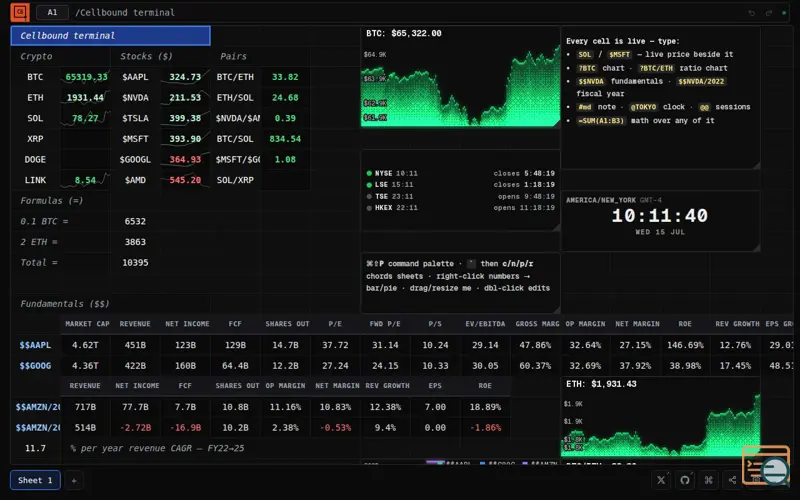The width and height of the screenshot is (800, 500).
Task: Select AMZN net income cell -2.72B
Action: click(x=135, y=428)
